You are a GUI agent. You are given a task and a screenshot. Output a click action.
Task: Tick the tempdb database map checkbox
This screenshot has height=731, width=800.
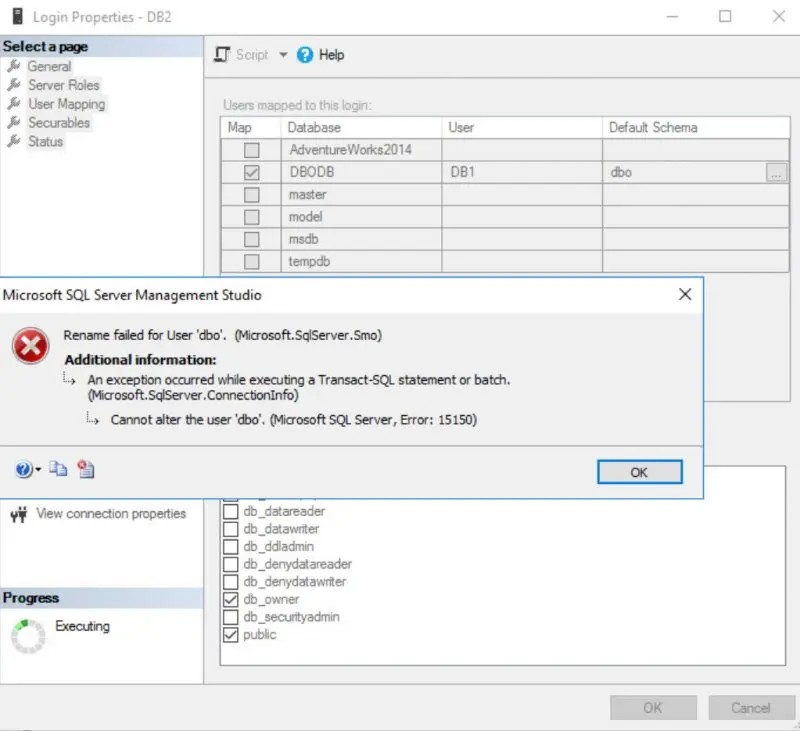point(252,262)
